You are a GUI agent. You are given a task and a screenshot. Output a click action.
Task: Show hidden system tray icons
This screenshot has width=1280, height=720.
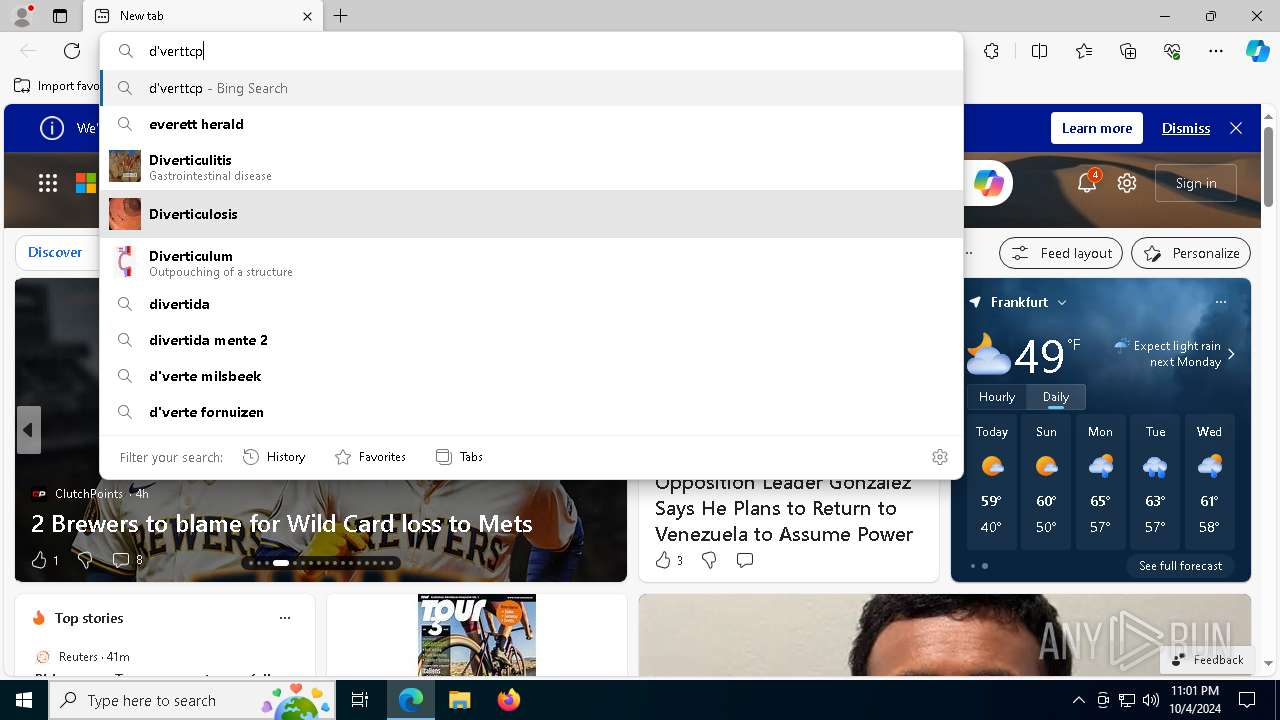(x=1078, y=700)
